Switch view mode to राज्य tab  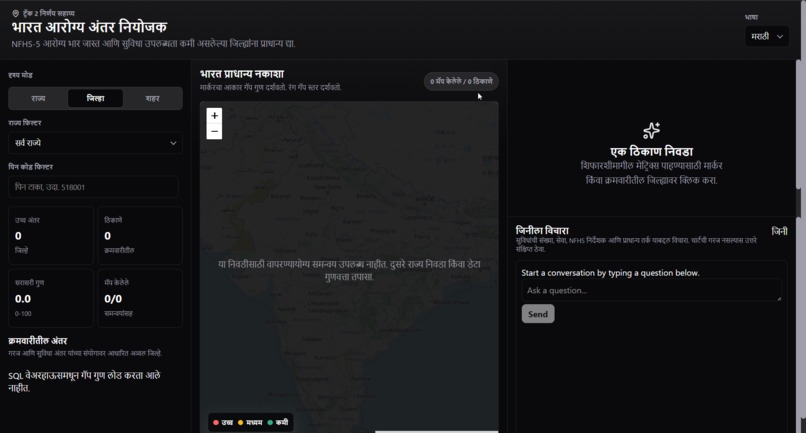pyautogui.click(x=39, y=98)
